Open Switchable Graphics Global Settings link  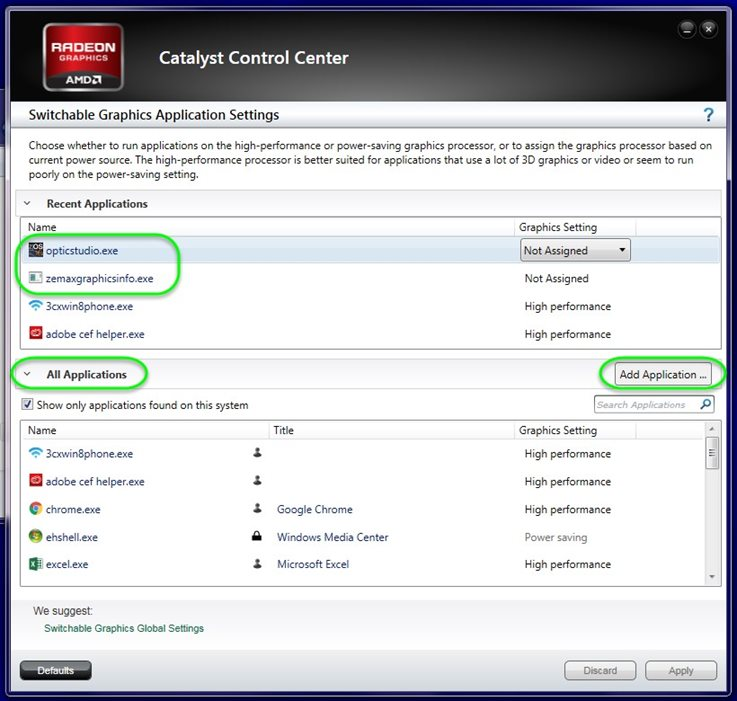124,628
